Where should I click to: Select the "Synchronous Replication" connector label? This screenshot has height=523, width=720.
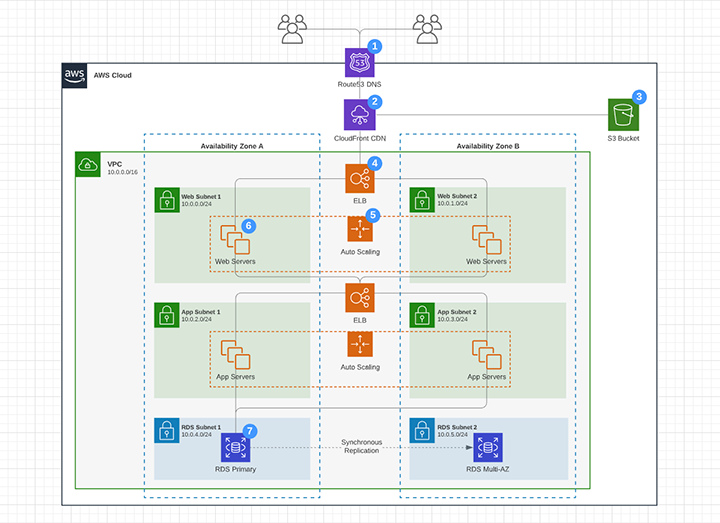(361, 446)
